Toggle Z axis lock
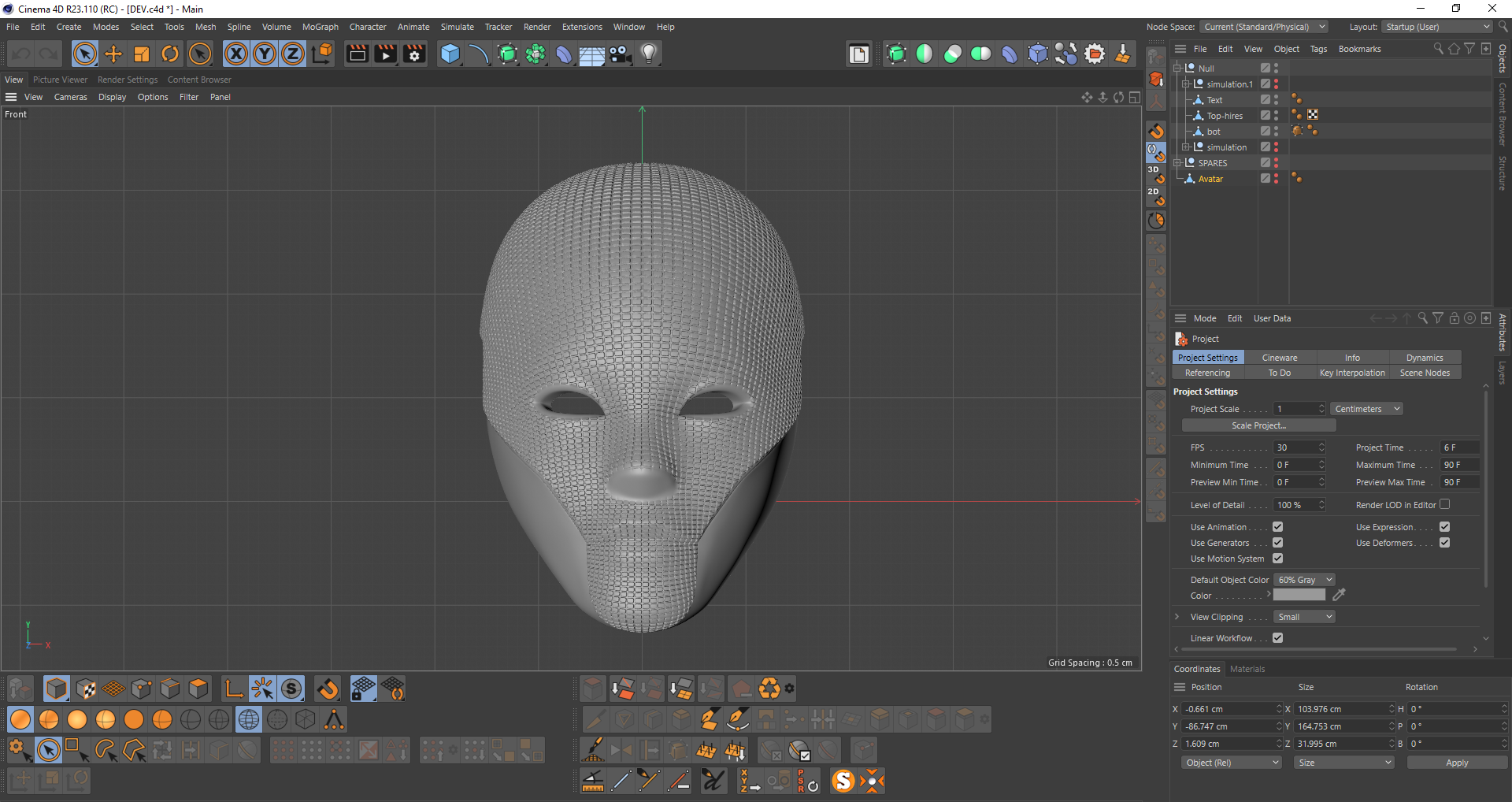This screenshot has width=1512, height=802. coord(293,54)
